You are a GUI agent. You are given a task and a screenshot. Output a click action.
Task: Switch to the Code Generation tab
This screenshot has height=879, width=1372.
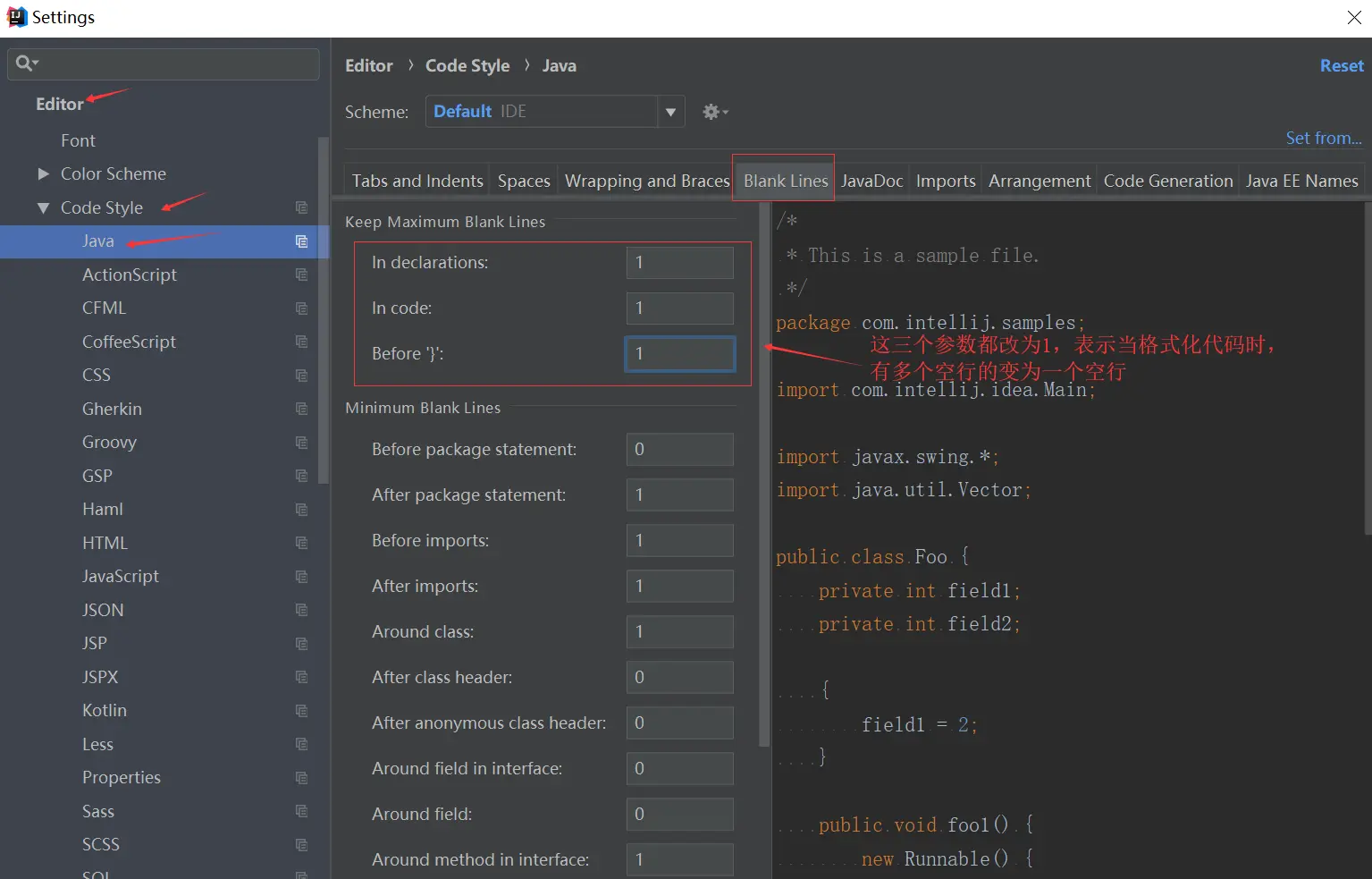(1168, 181)
